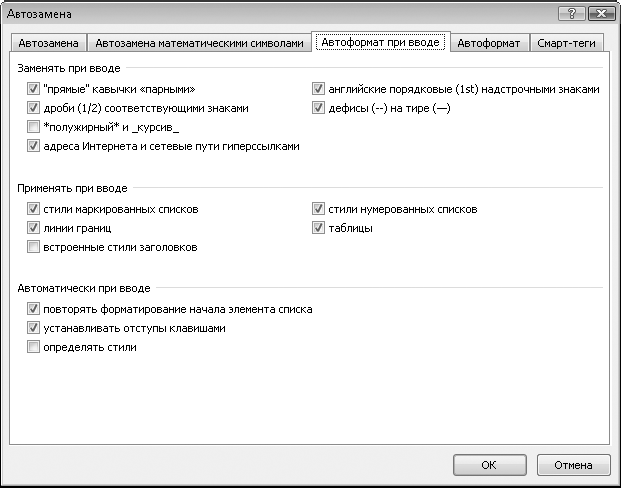Disable дефисы (--) на тире checkbox
The width and height of the screenshot is (621, 488).
[318, 108]
